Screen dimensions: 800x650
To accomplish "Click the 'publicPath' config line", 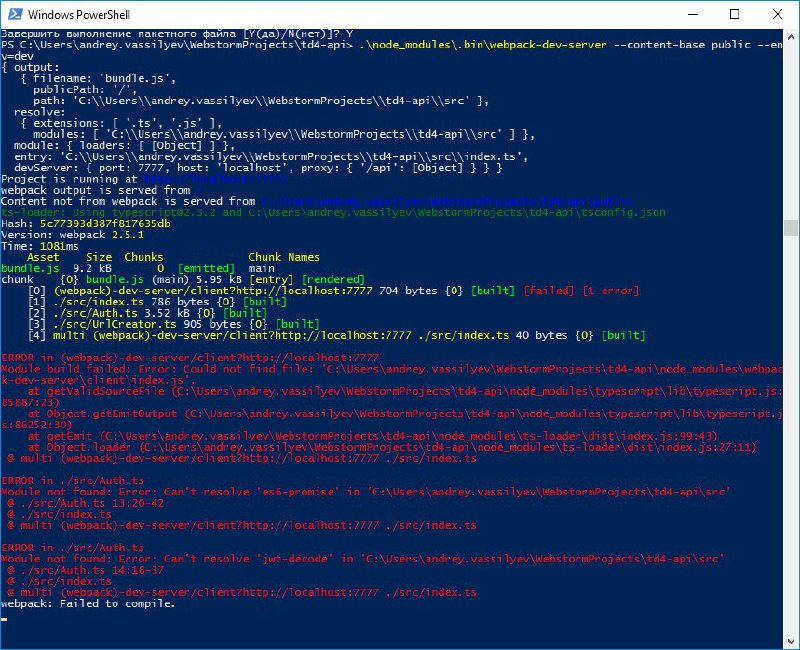I will click(86, 90).
